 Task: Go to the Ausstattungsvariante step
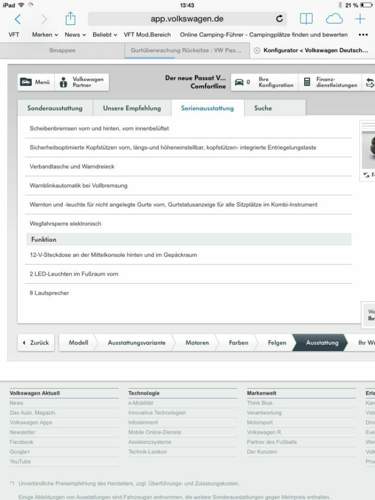click(136, 343)
